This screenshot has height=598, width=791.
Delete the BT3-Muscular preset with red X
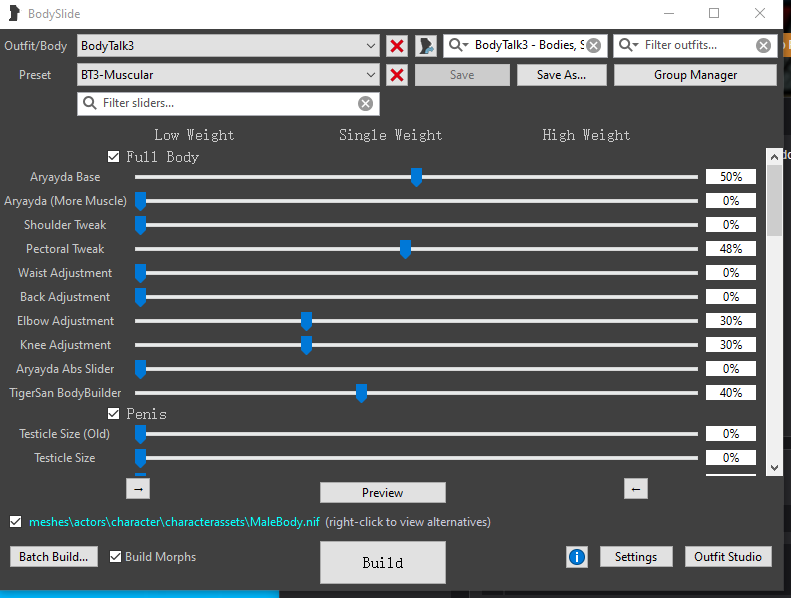[397, 75]
